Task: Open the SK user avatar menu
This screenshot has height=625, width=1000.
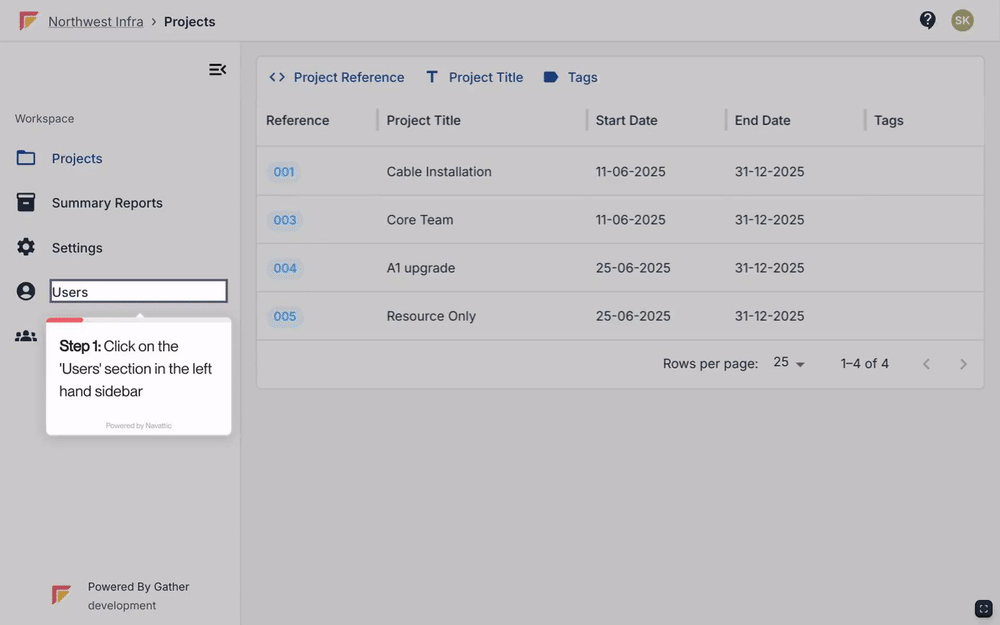Action: click(962, 20)
